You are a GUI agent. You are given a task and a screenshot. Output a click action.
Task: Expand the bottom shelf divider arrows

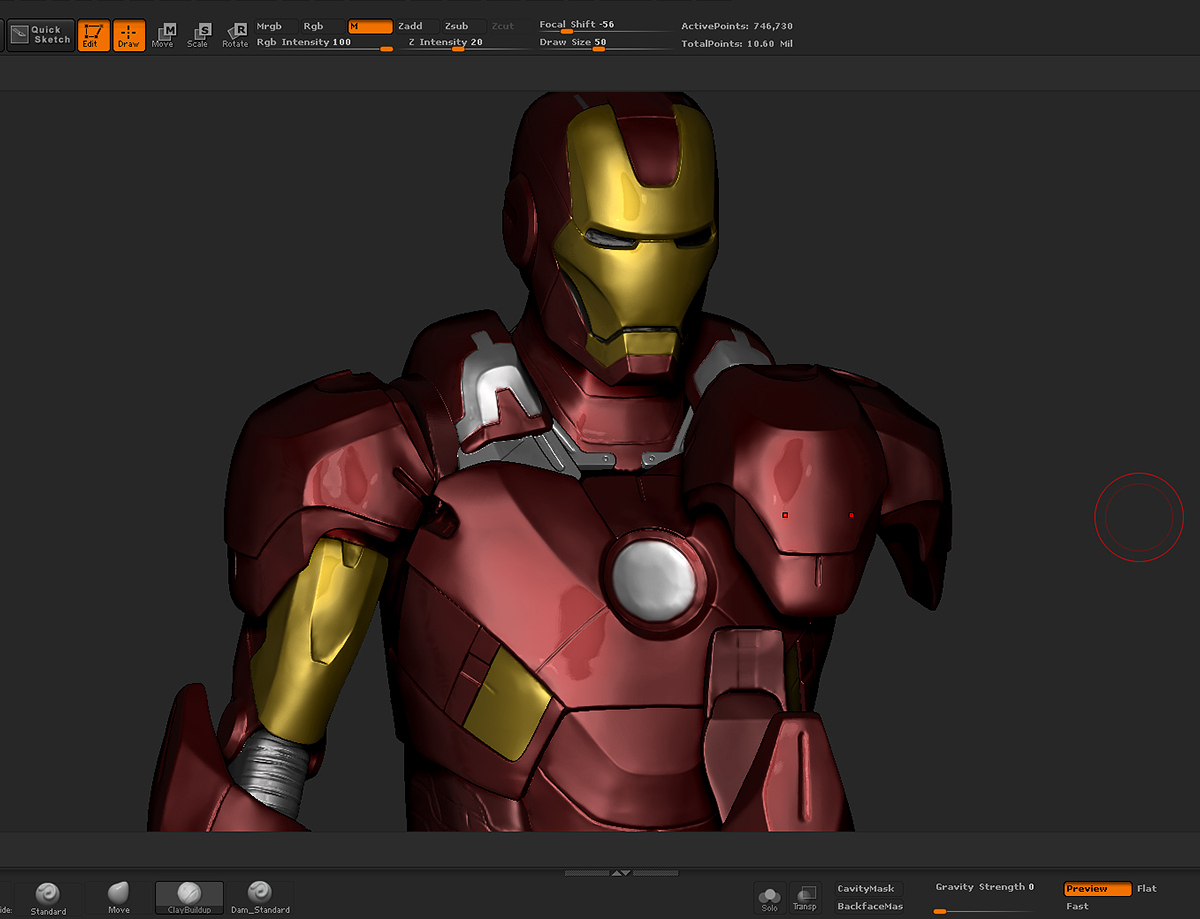click(x=621, y=873)
